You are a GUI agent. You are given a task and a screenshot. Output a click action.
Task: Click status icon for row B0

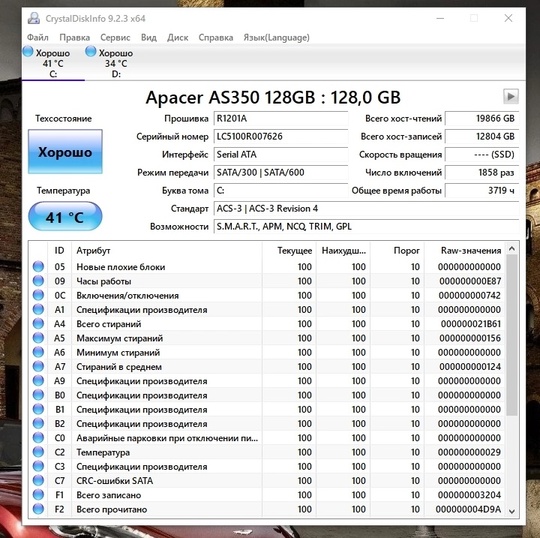click(x=38, y=395)
